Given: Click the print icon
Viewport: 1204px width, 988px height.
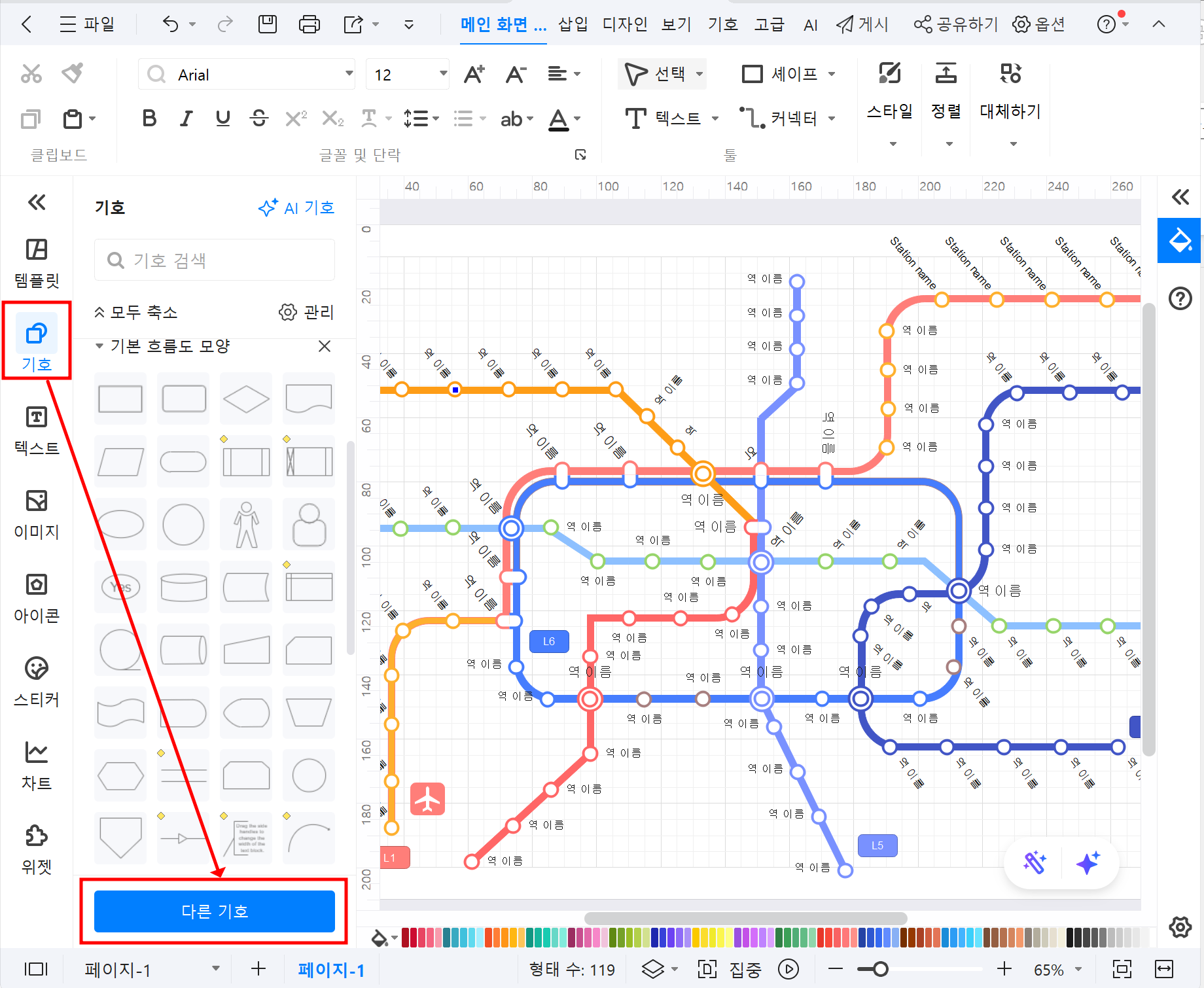Looking at the screenshot, I should [x=310, y=25].
